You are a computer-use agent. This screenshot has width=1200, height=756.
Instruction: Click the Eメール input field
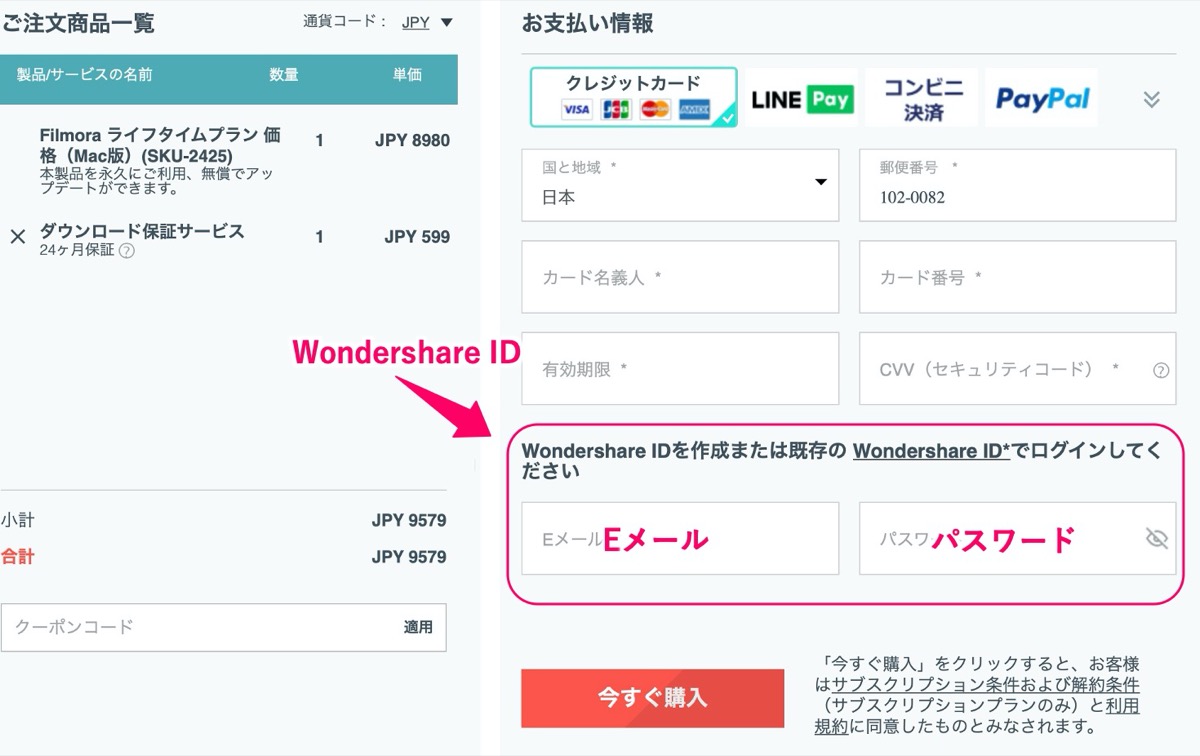click(680, 539)
